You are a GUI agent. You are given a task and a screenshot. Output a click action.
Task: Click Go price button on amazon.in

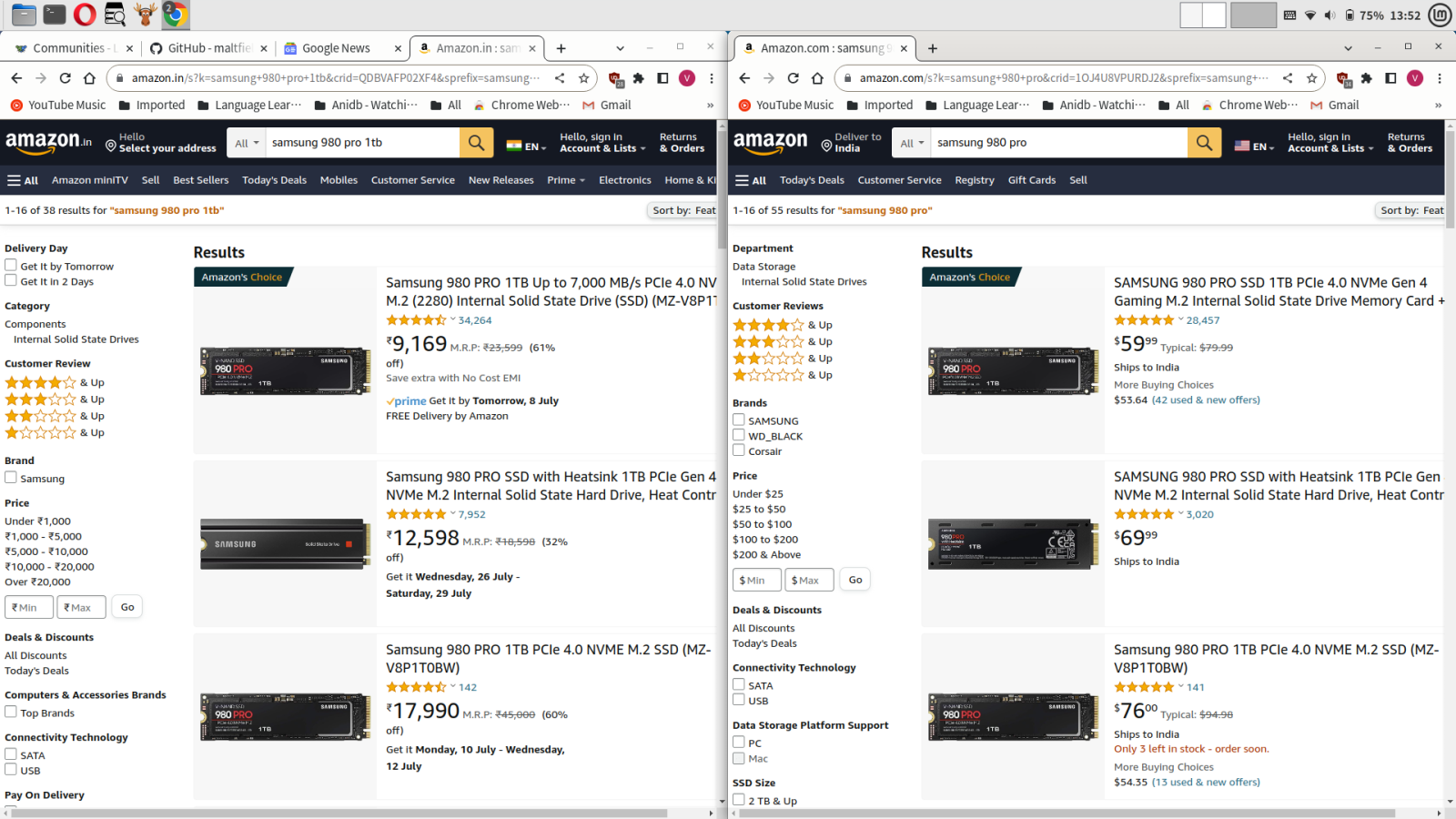pyautogui.click(x=127, y=607)
